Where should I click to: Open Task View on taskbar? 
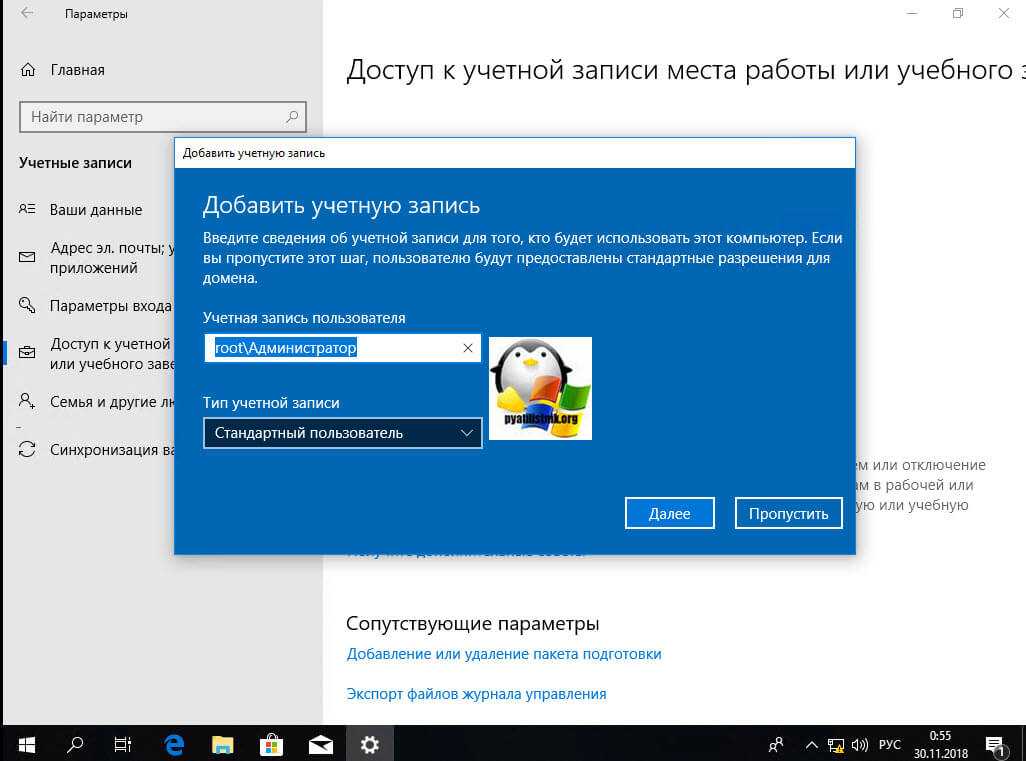pos(123,744)
